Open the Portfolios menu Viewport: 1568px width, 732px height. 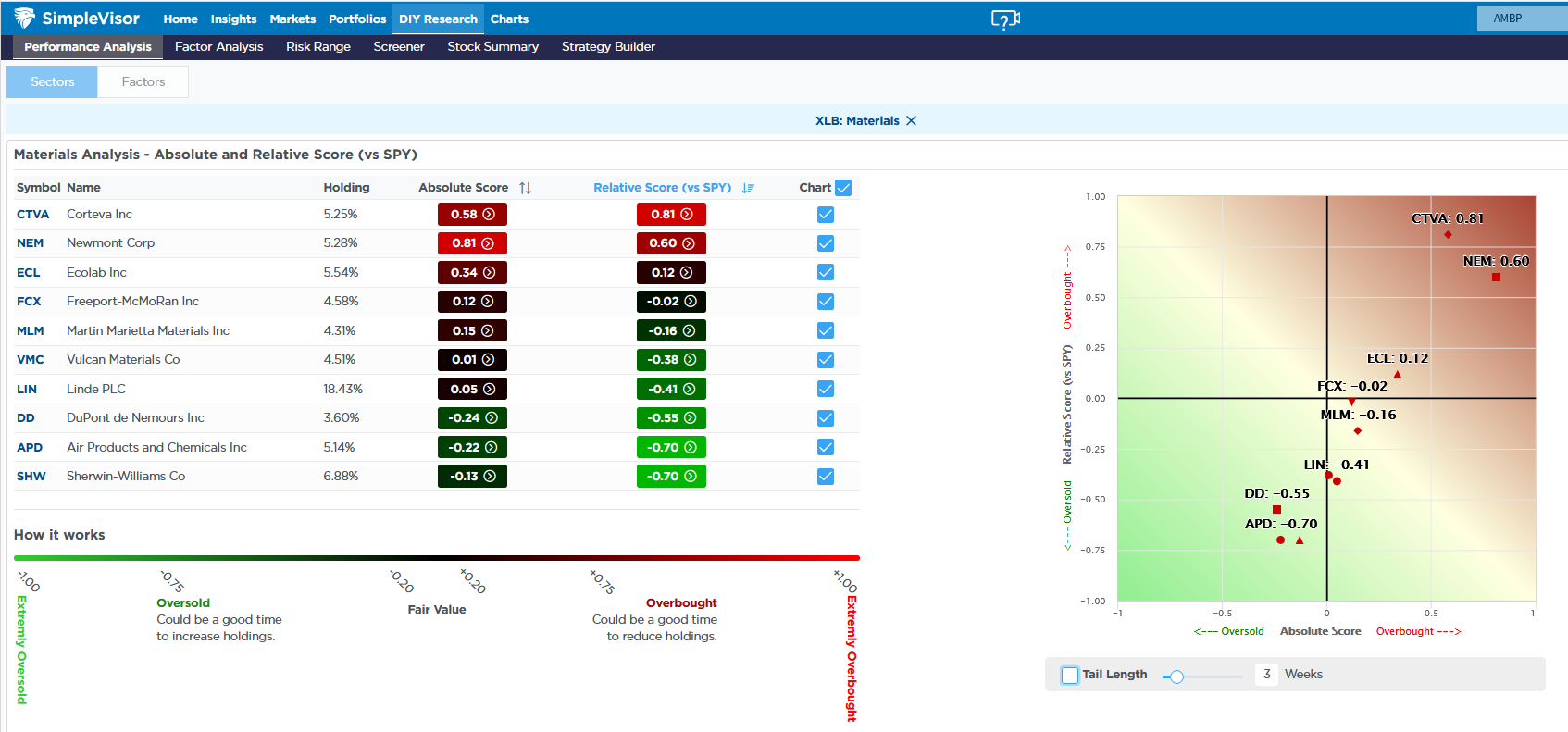(357, 19)
